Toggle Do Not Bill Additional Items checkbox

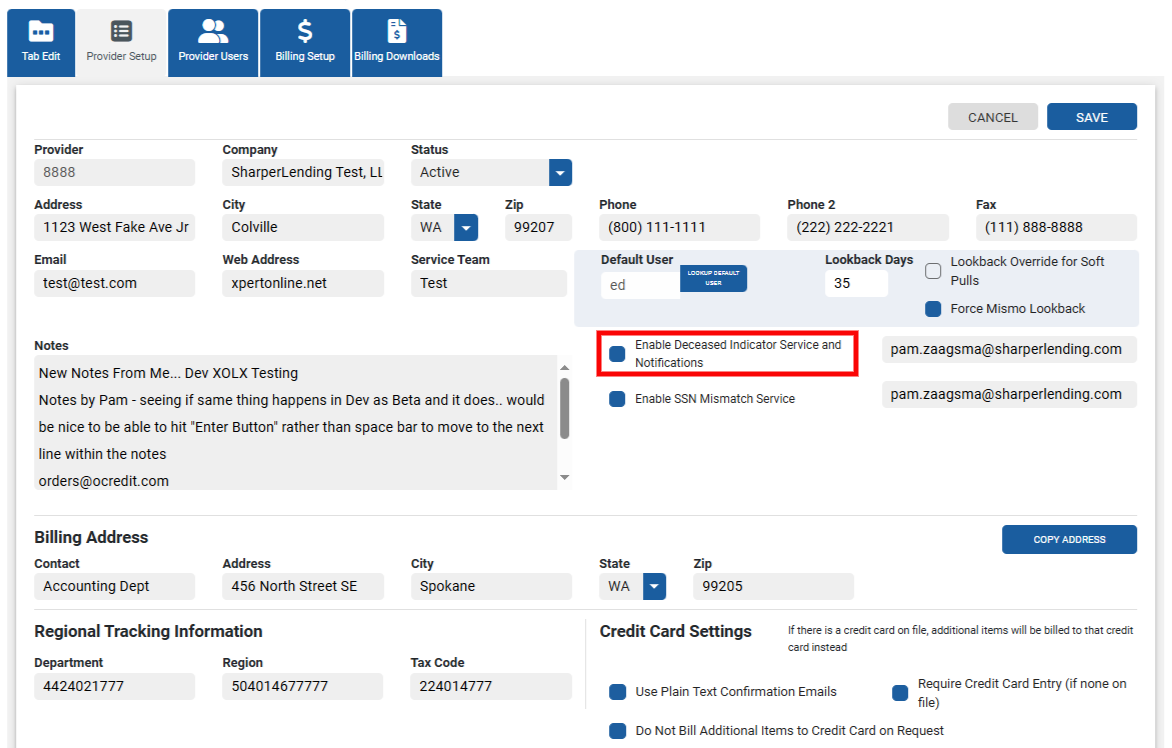617,731
